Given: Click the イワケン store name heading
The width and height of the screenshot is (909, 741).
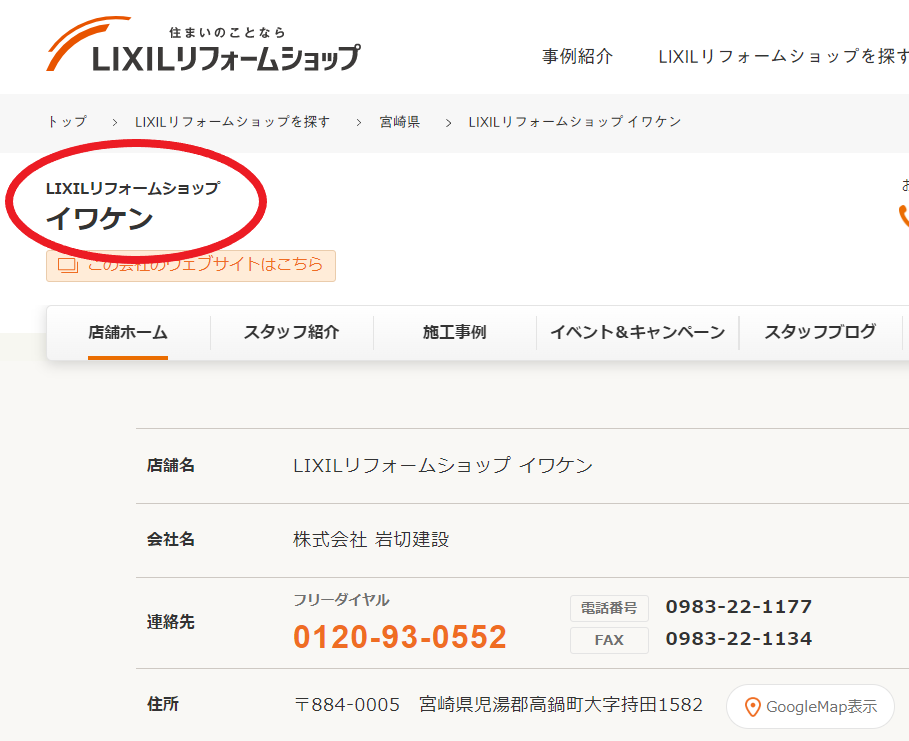Looking at the screenshot, I should click(x=99, y=219).
